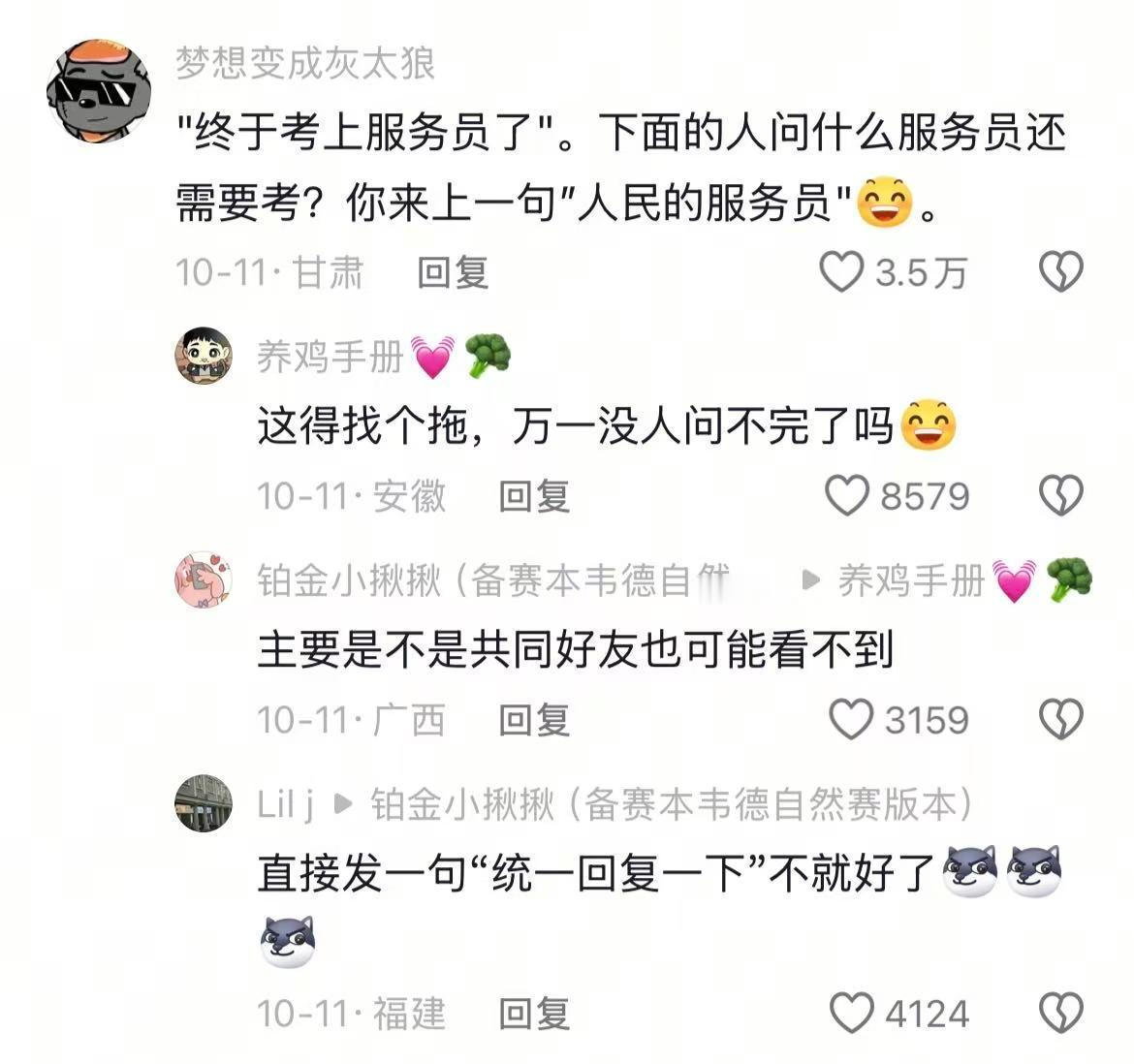Viewport: 1134px width, 1064px height.
Task: Tap broken heart on Lil j's comment
Action: [1061, 1013]
